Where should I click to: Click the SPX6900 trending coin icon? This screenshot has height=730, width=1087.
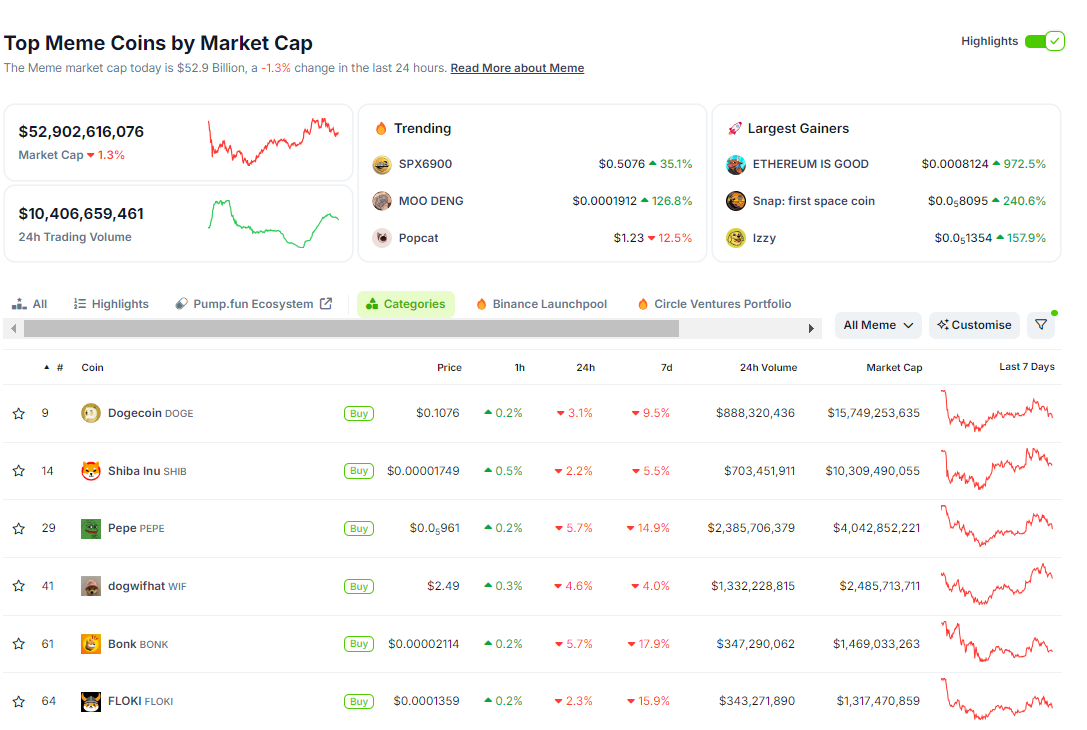382,164
